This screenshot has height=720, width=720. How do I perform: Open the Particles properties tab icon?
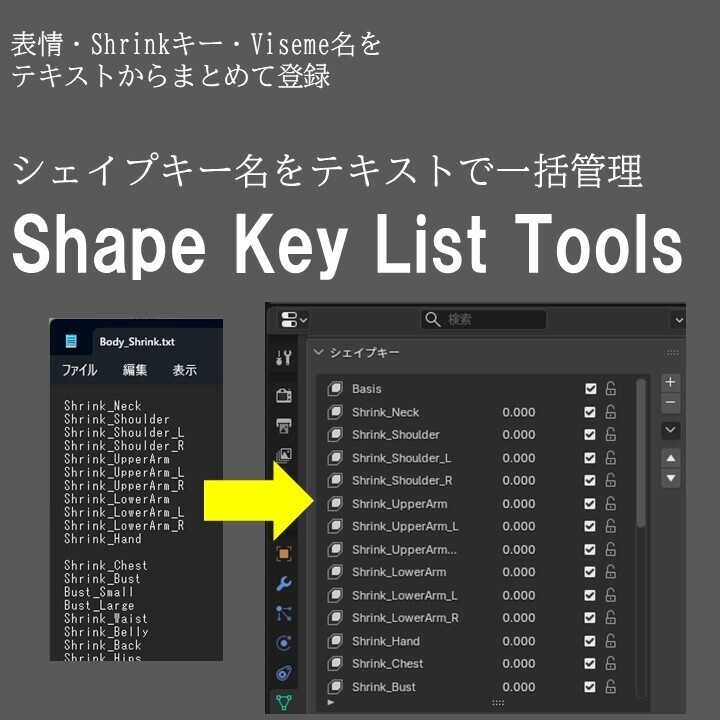click(284, 613)
